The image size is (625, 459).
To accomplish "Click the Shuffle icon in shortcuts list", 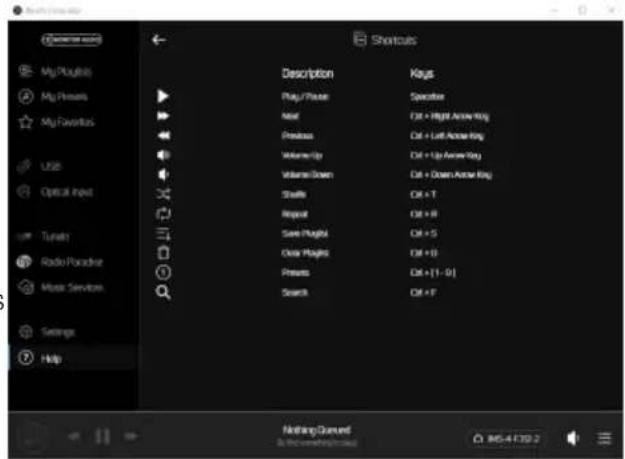I will click(163, 194).
